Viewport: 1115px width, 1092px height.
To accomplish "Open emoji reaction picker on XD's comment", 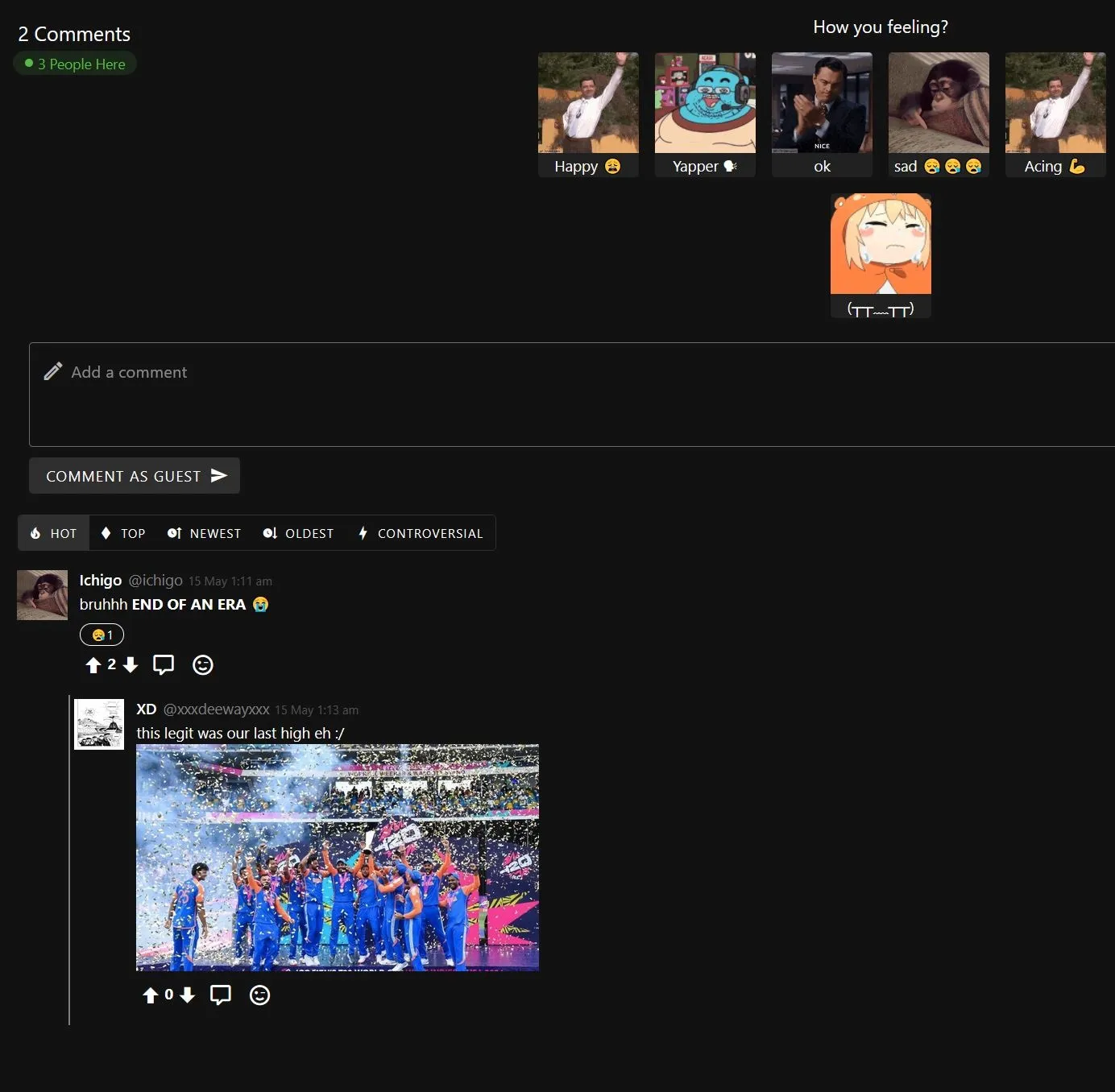I will (259, 995).
